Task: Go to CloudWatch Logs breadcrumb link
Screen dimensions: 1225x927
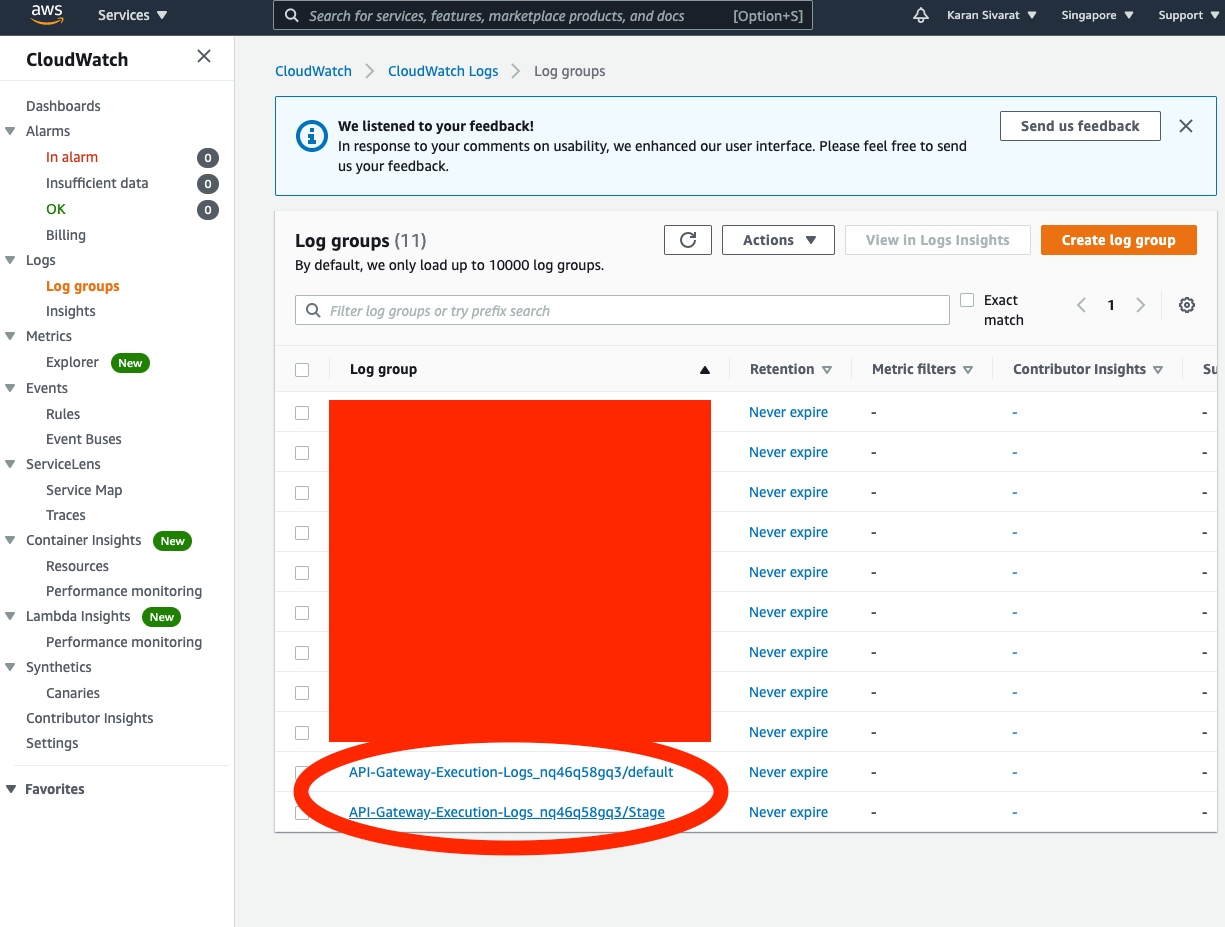Action: (x=443, y=71)
